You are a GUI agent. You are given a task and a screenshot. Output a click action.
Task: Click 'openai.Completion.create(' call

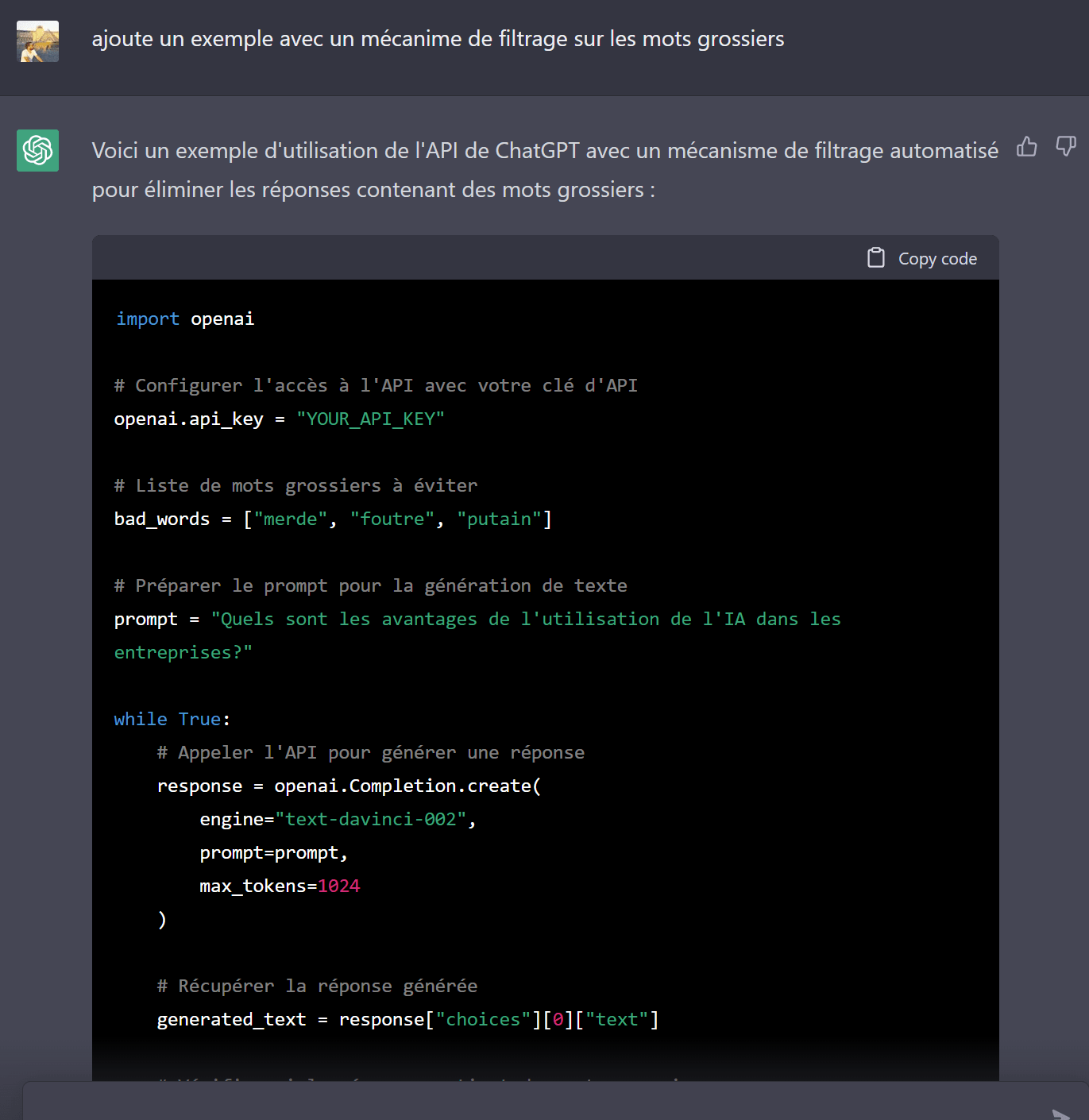pyautogui.click(x=407, y=786)
